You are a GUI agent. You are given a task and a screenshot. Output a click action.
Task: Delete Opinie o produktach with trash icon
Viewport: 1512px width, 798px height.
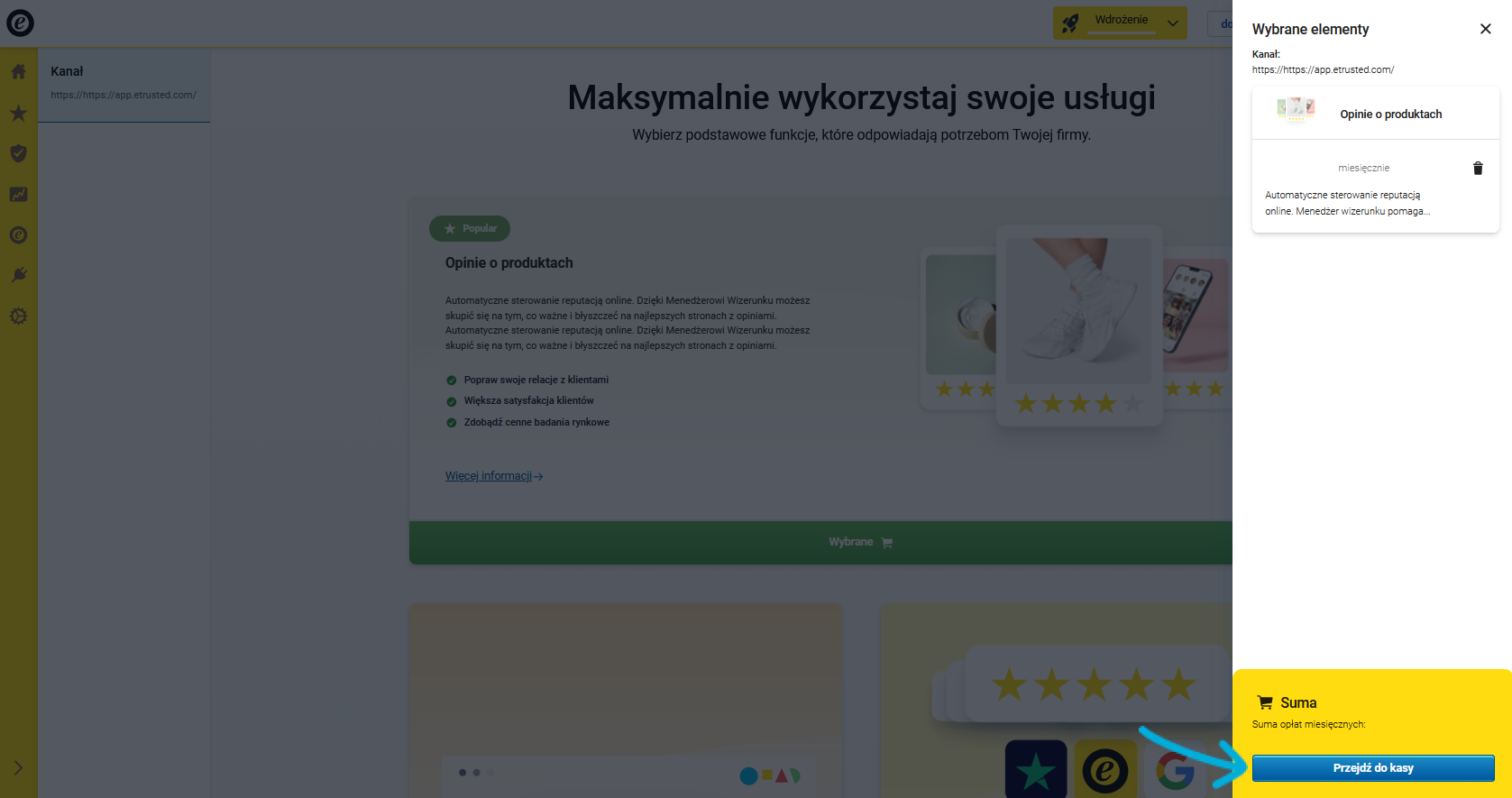tap(1478, 169)
